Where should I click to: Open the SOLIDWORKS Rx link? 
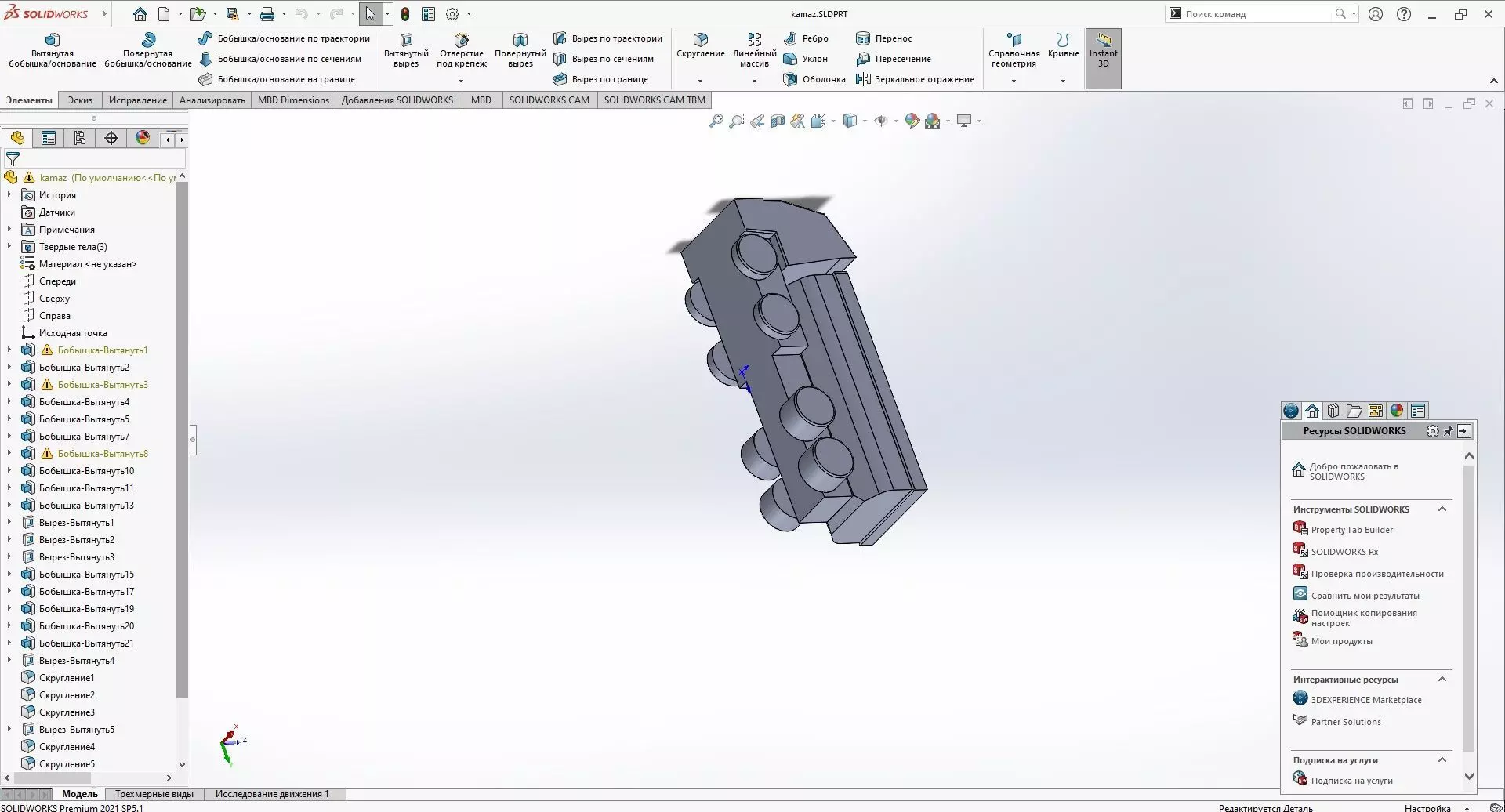point(1344,552)
